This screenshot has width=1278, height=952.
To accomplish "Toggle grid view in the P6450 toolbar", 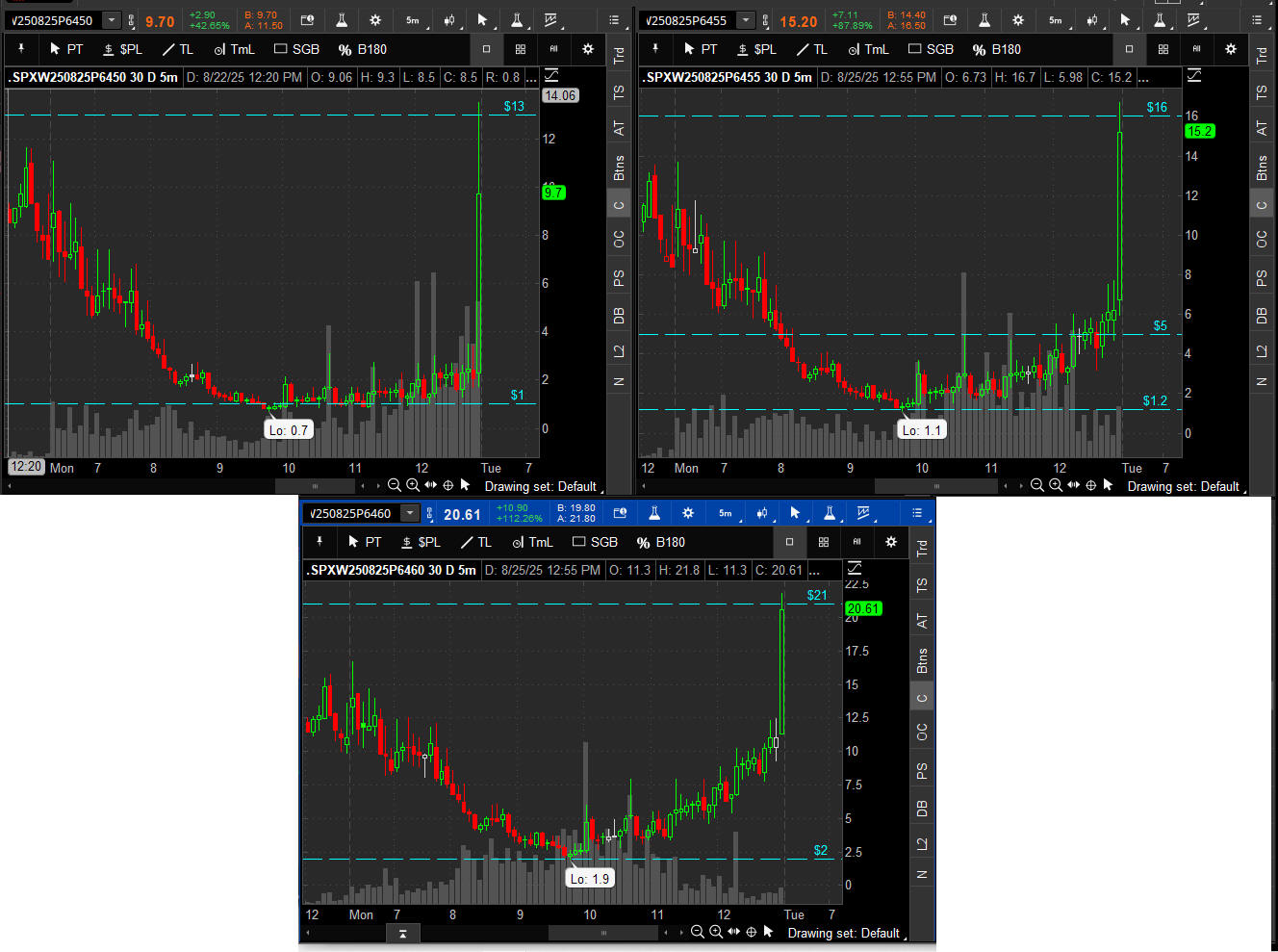I will 521,49.
